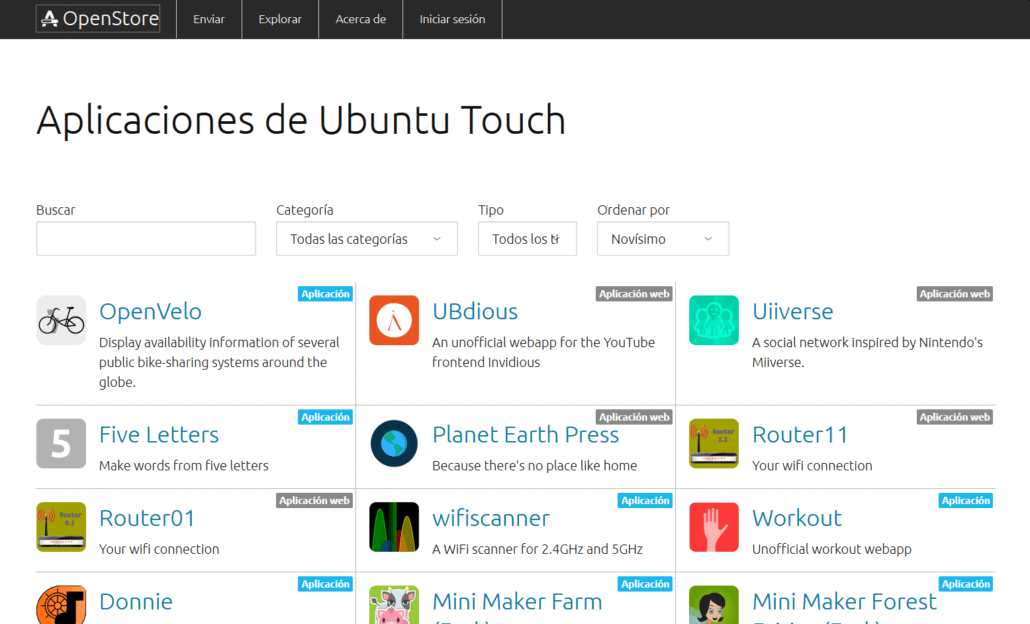Viewport: 1030px width, 624px height.
Task: Select the Uiiverse teal app icon
Action: click(x=714, y=321)
